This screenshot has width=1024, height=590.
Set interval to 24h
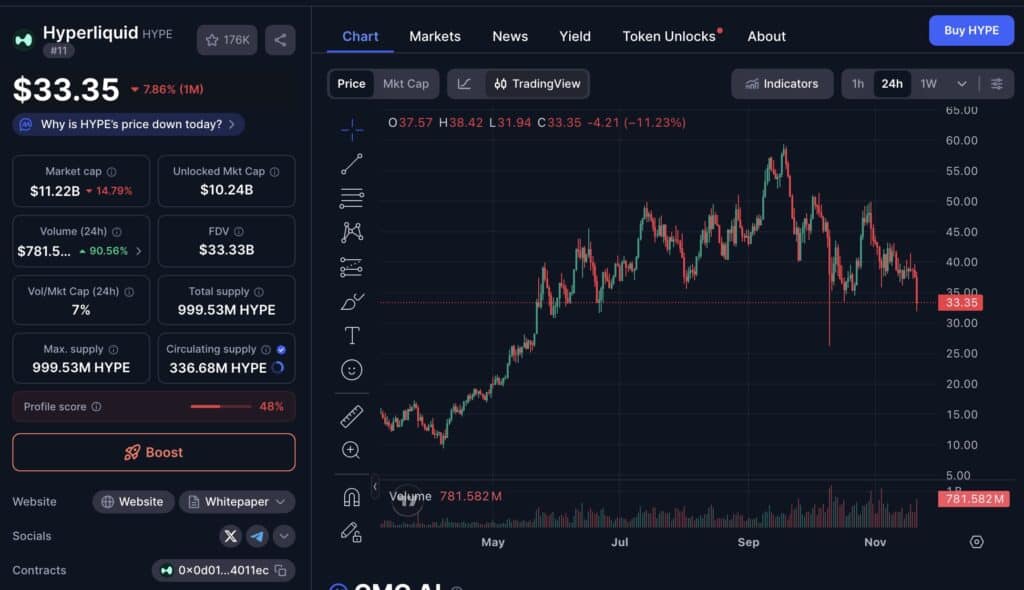pos(891,84)
